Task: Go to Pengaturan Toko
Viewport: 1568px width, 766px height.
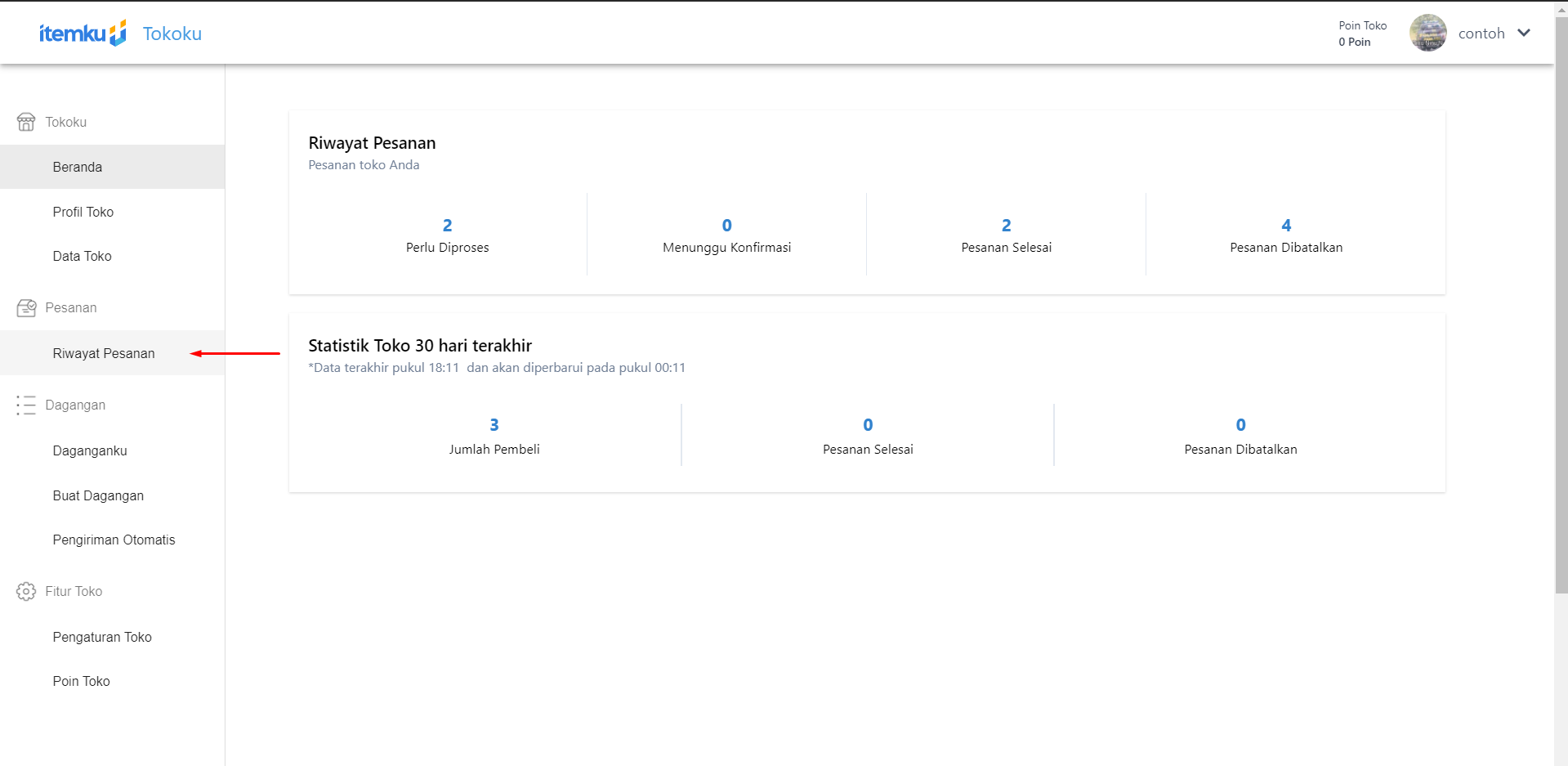Action: click(x=102, y=637)
